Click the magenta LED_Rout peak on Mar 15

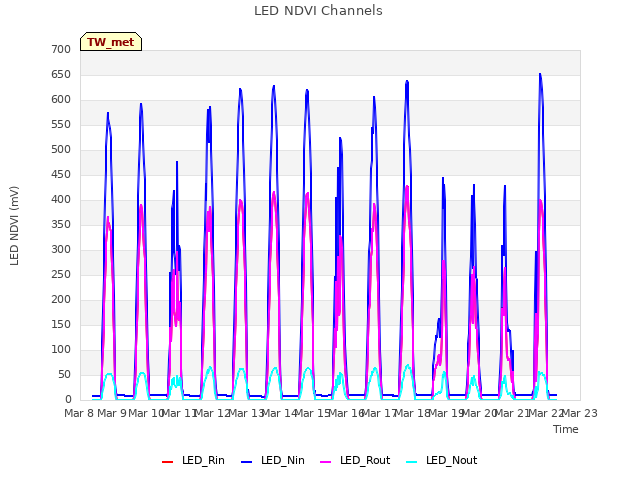[307, 193]
